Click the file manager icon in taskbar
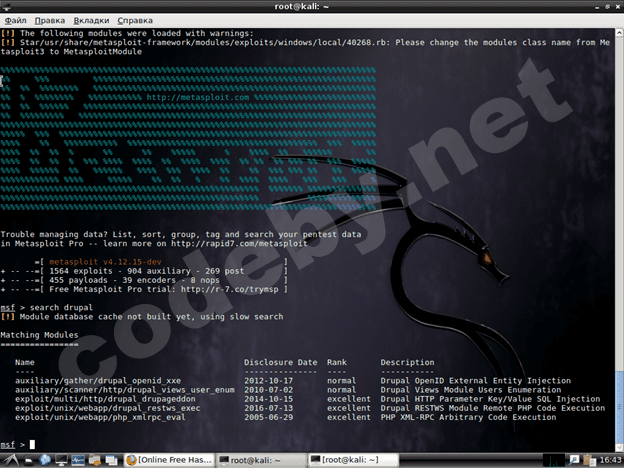Screen dimensions: 624x468 click(x=95, y=460)
